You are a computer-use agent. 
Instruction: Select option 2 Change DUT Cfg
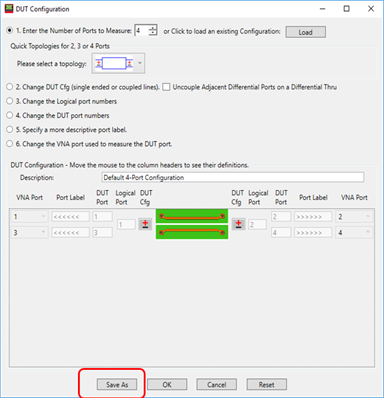click(10, 87)
